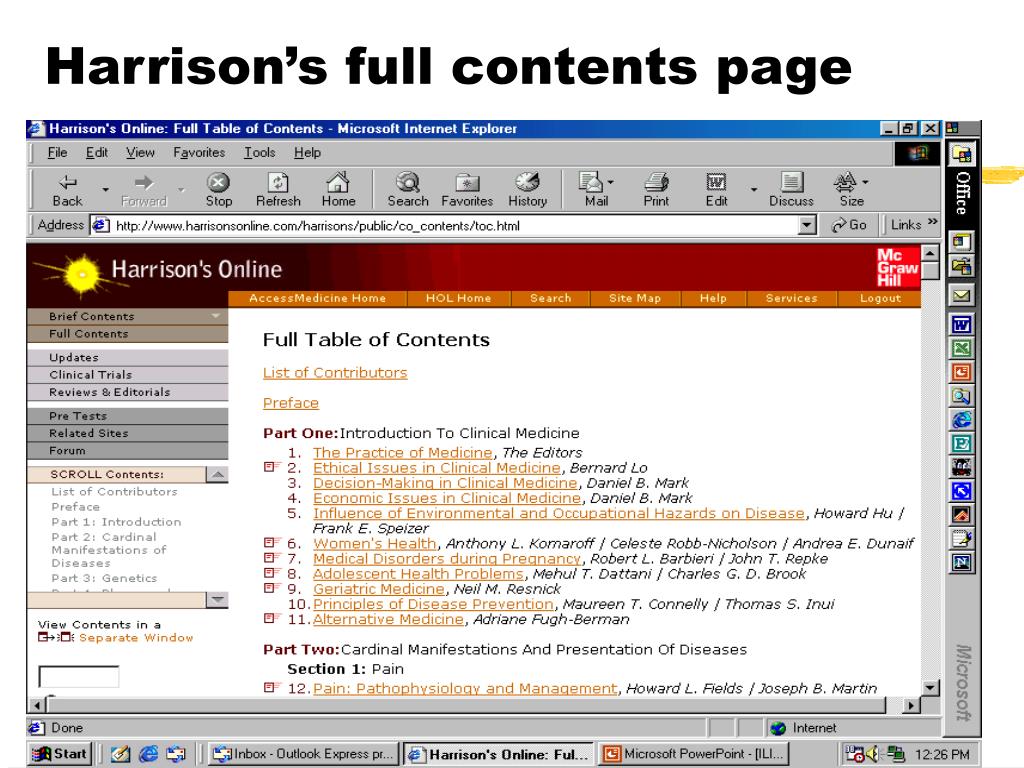Open the Tools menu
The image size is (1024, 768).
point(259,153)
